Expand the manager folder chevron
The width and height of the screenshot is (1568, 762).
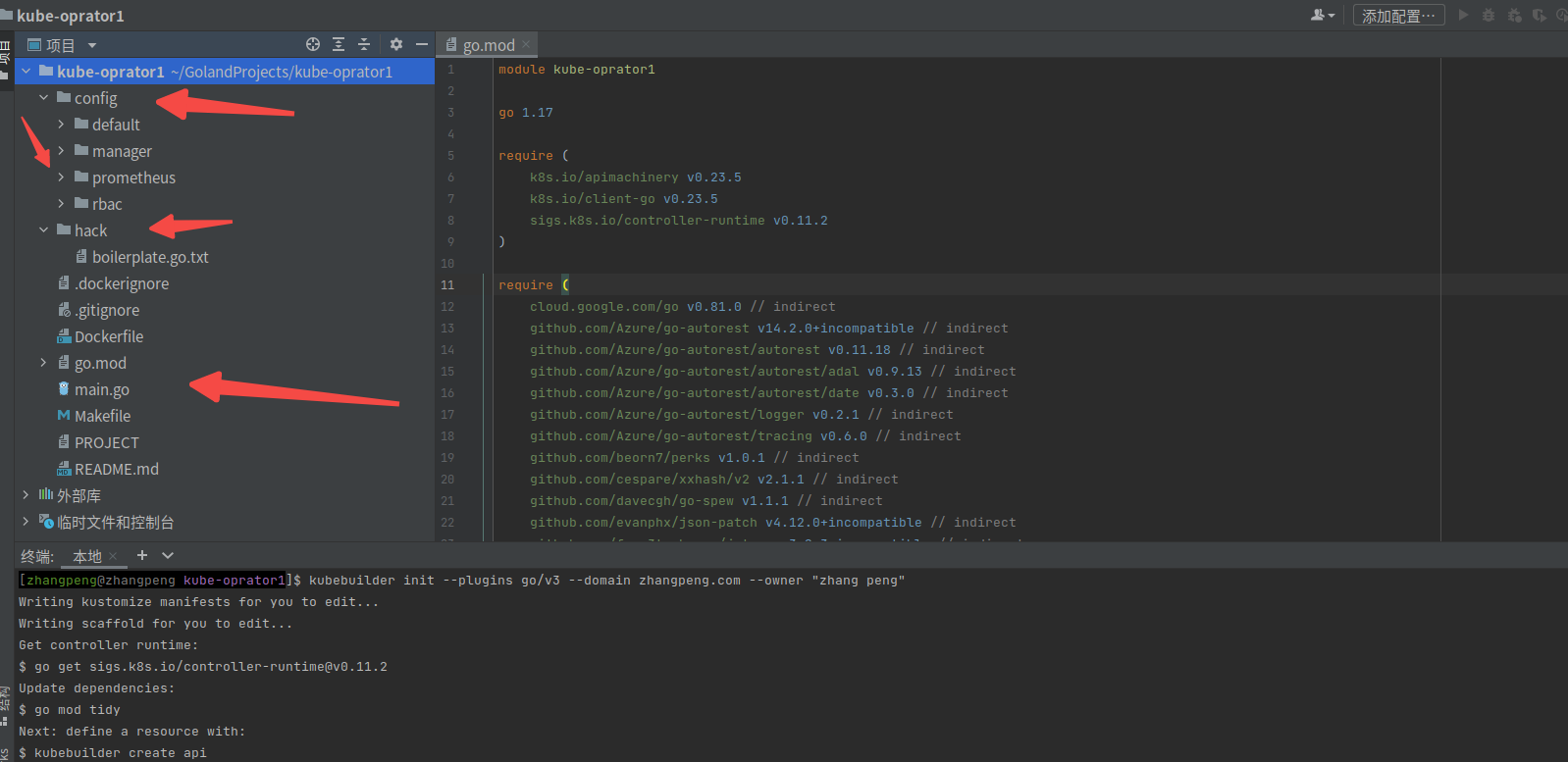[61, 150]
